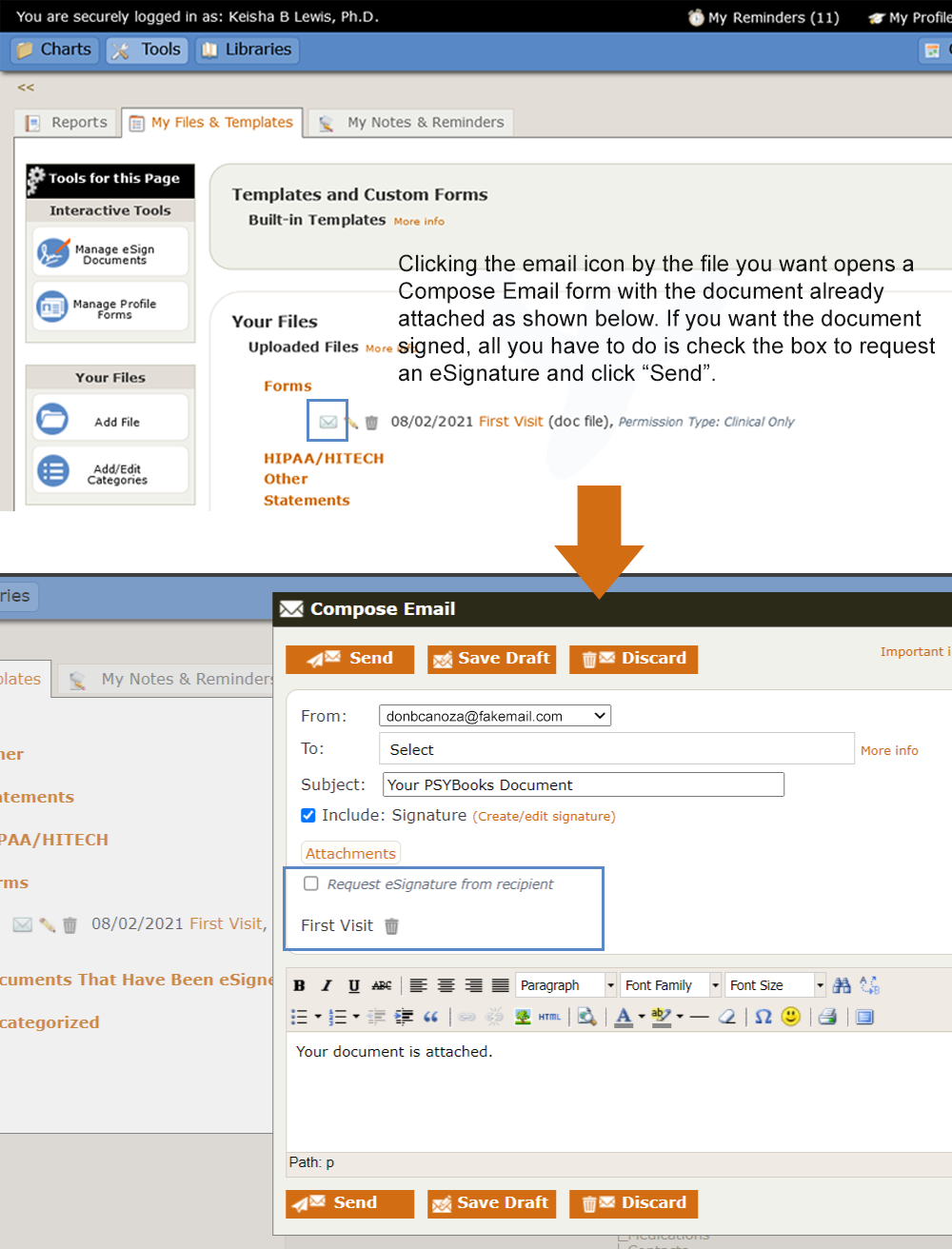952x1249 pixels.
Task: Insert a horizontal line in the email
Action: (700, 1017)
